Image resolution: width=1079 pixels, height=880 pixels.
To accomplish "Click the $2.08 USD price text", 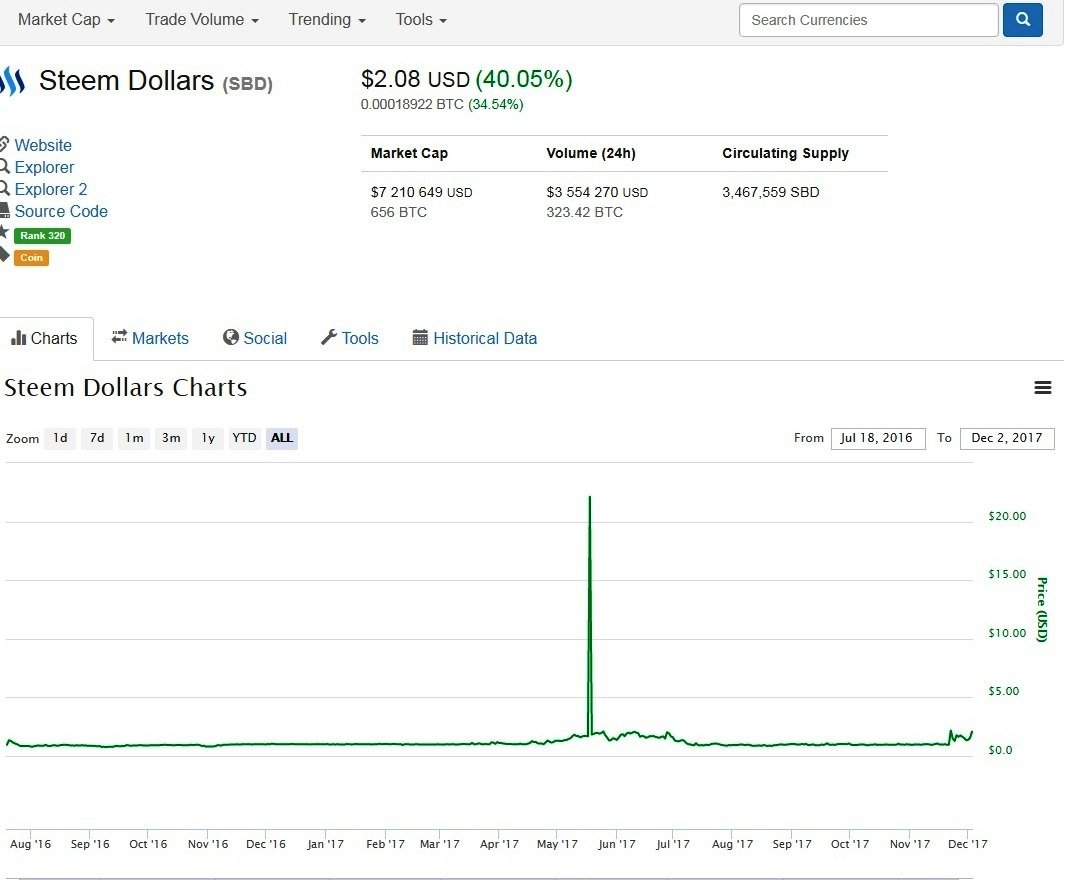I will click(415, 79).
